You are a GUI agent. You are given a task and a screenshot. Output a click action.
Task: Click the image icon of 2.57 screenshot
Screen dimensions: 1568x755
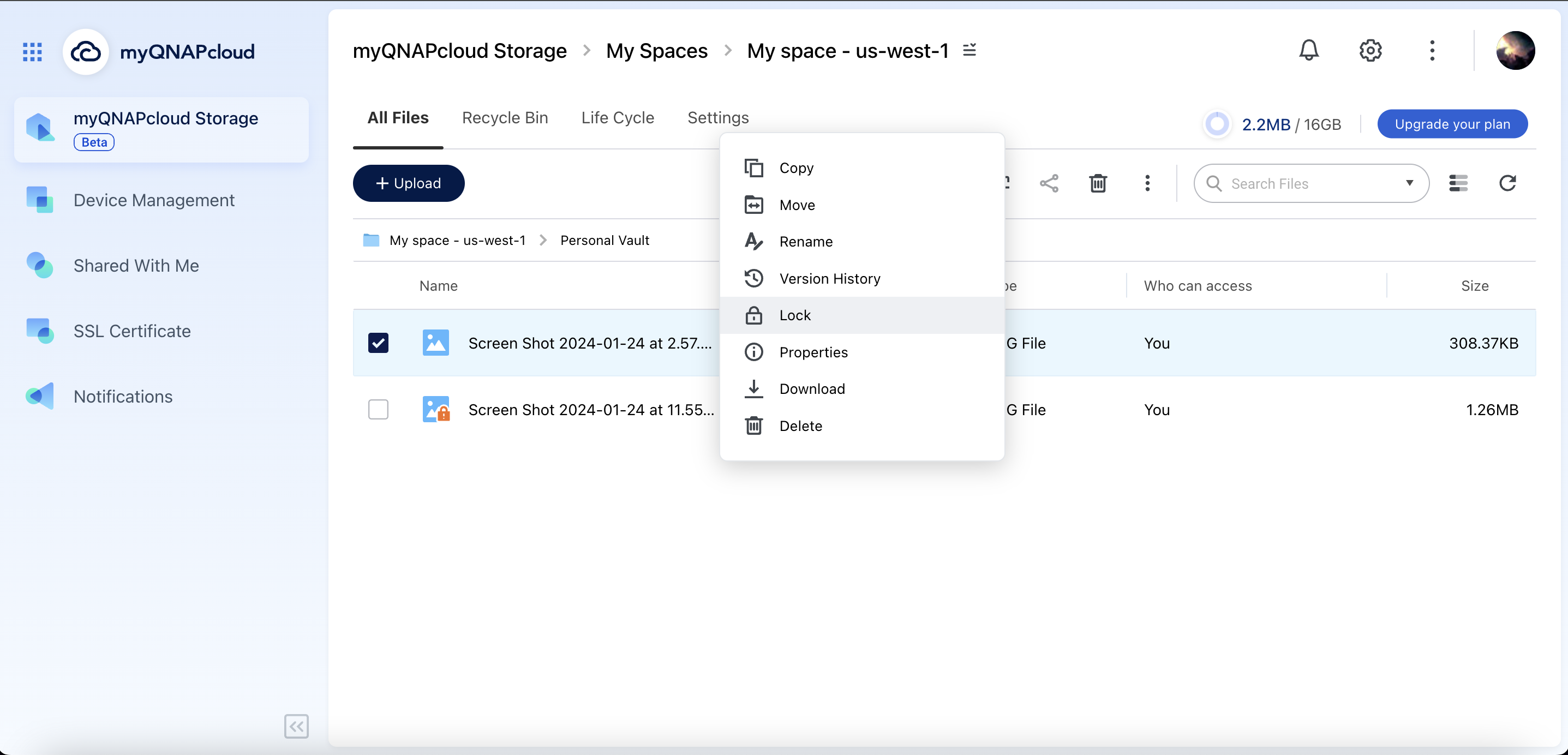coord(436,343)
